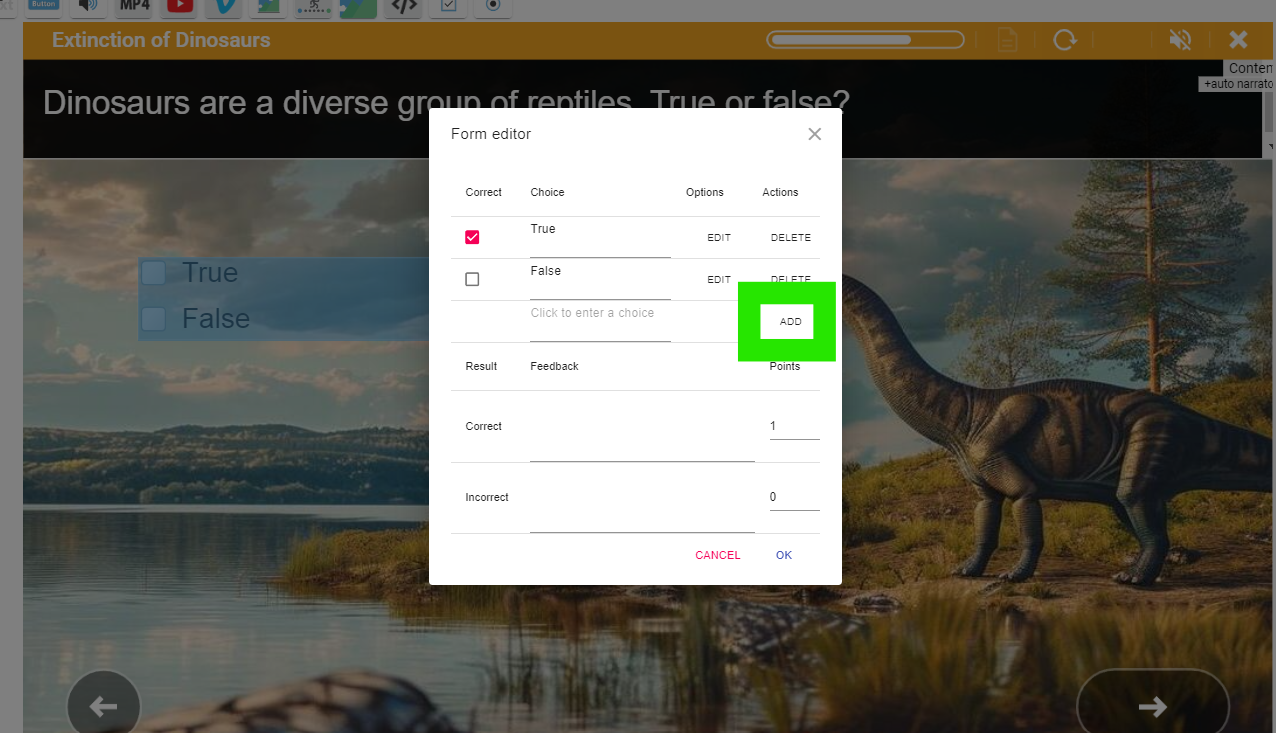The width and height of the screenshot is (1276, 733).
Task: Cancel the Form editor dialog
Action: click(x=718, y=555)
